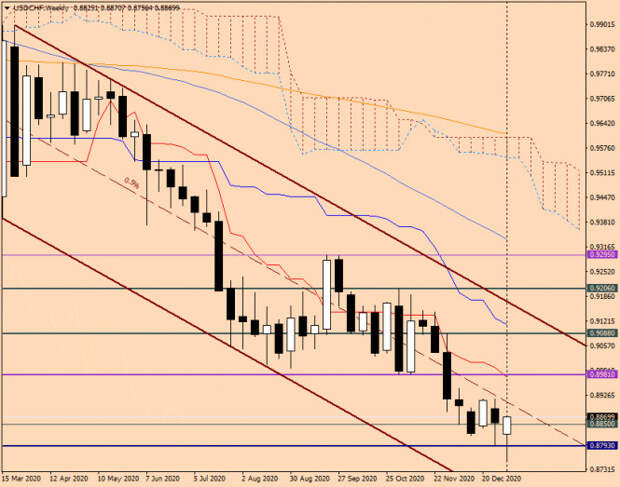Click the 12 Apr 2020 date label
The height and width of the screenshot is (487, 620).
click(69, 478)
